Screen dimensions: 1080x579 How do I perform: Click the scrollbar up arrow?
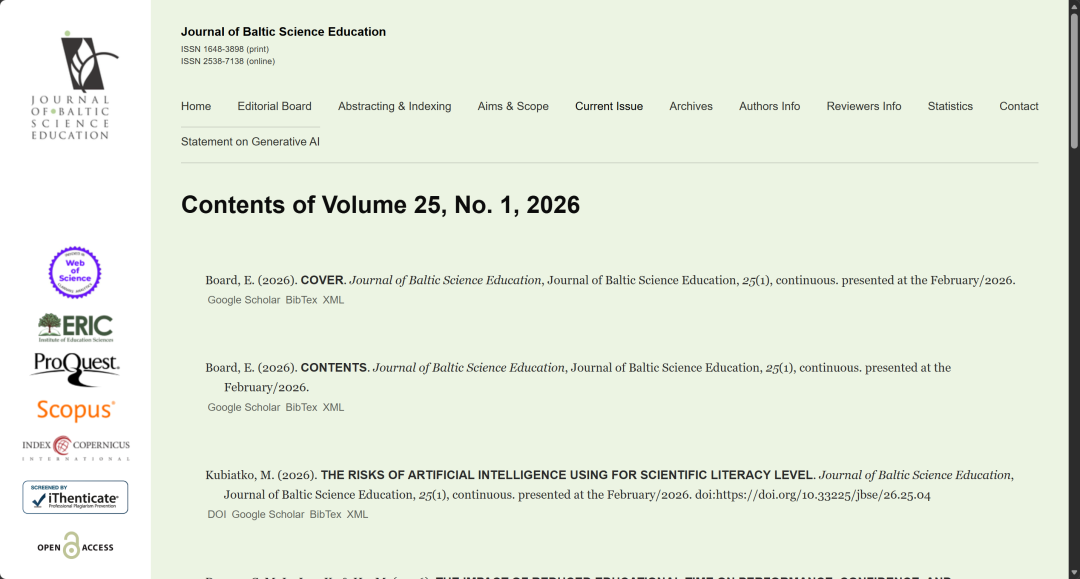1074,5
